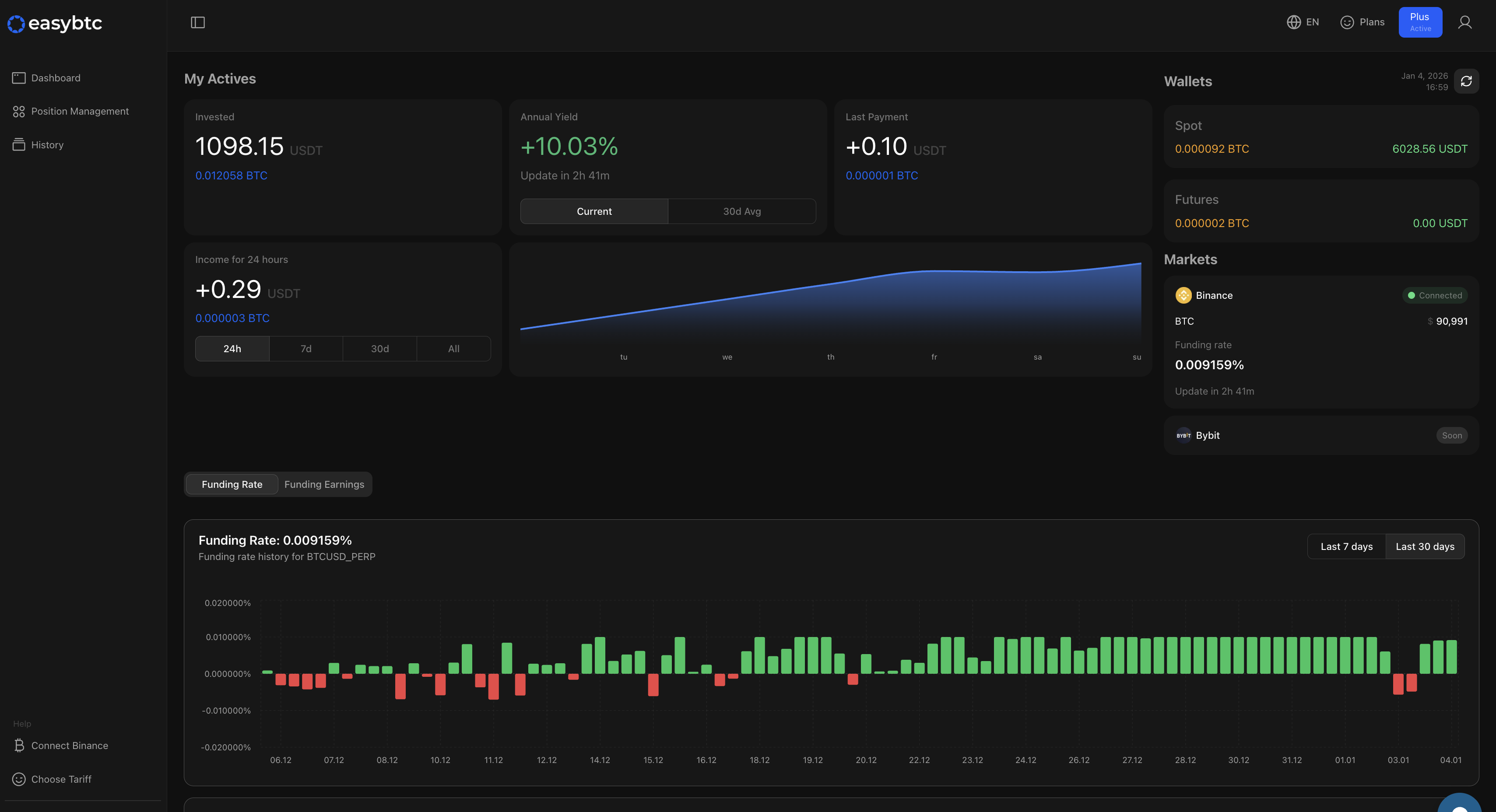
Task: Switch funding chart to Last 7 days
Action: click(x=1346, y=546)
